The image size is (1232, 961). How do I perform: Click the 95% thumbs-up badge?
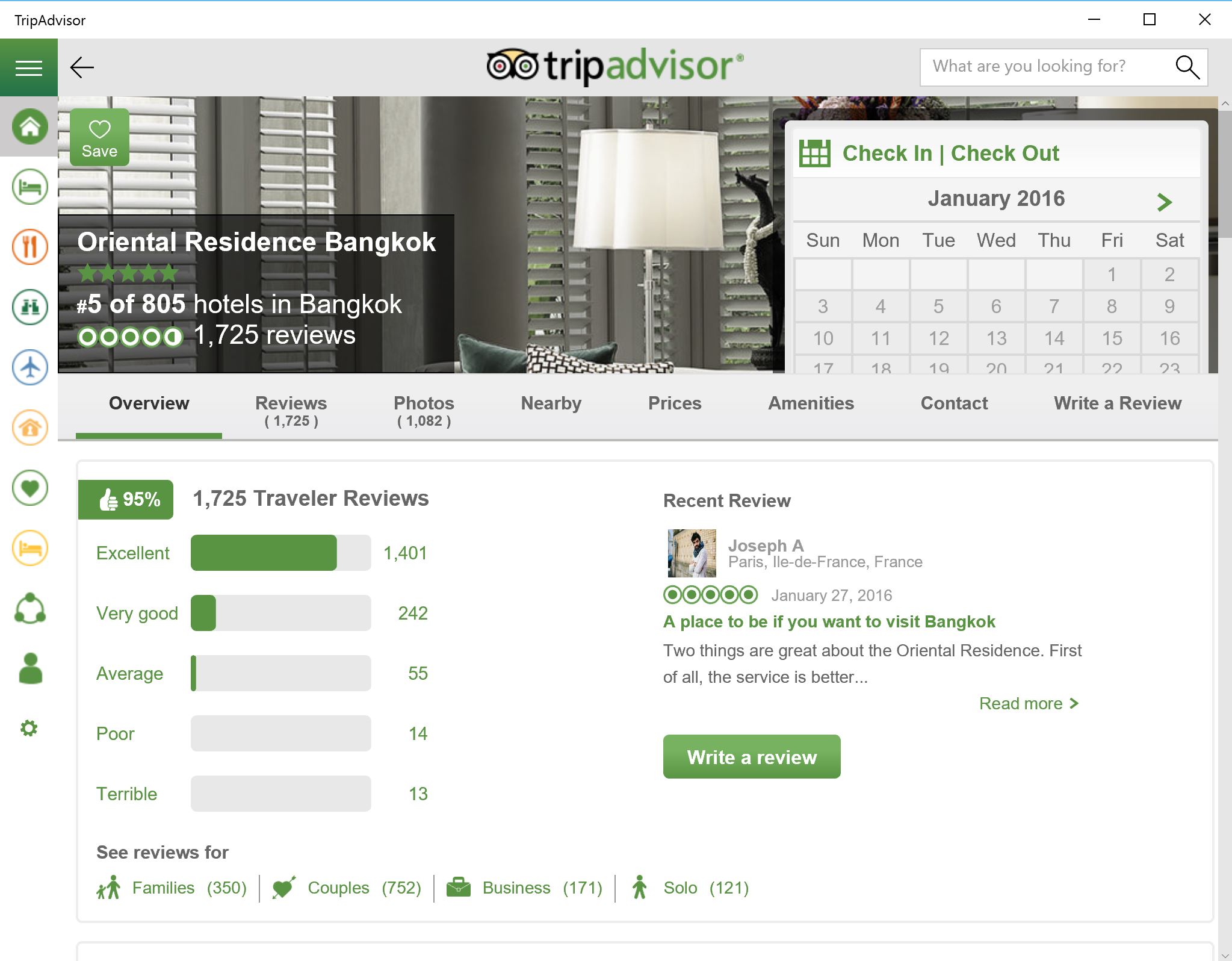pos(126,499)
